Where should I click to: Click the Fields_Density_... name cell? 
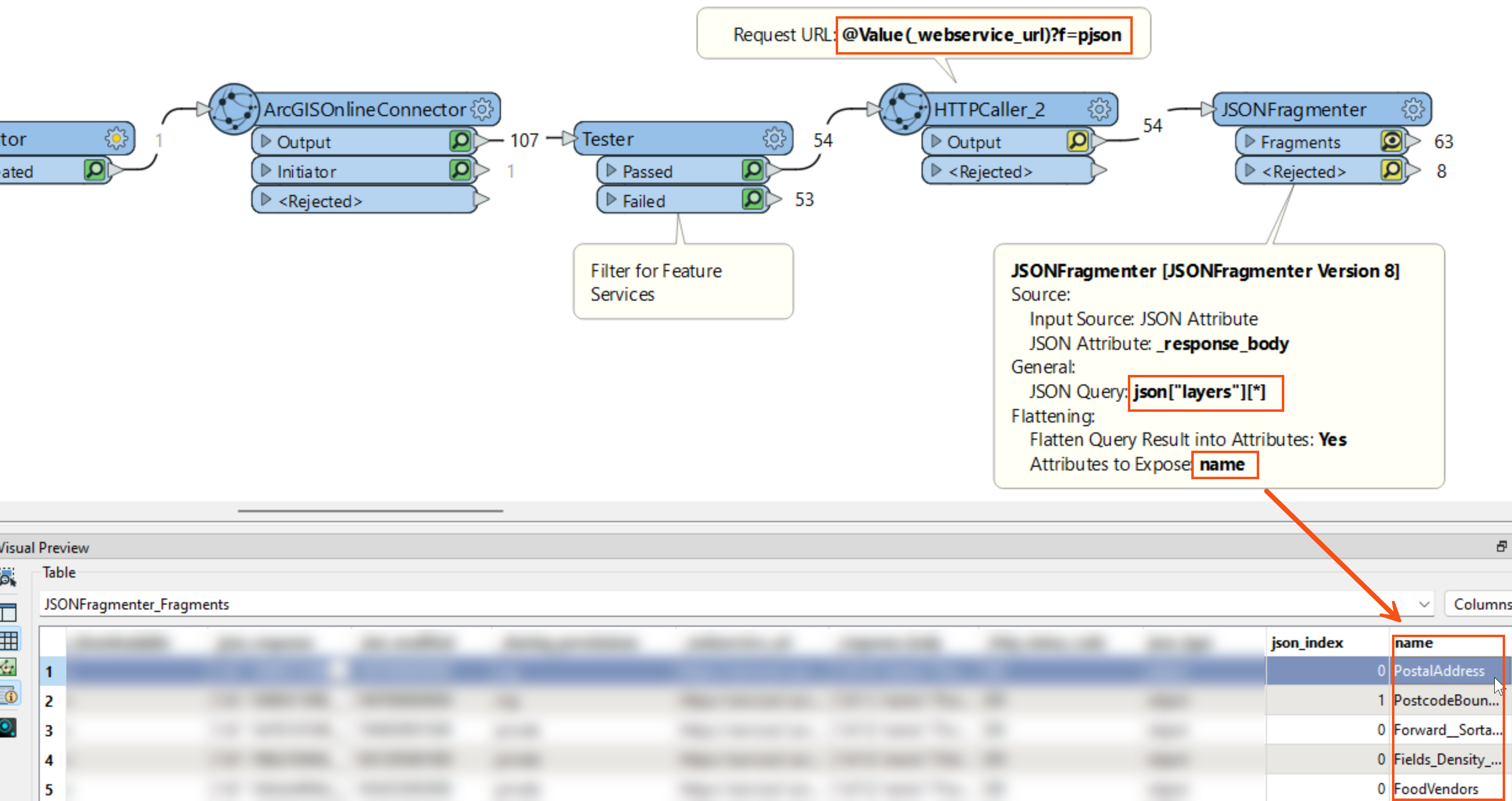coord(1448,759)
